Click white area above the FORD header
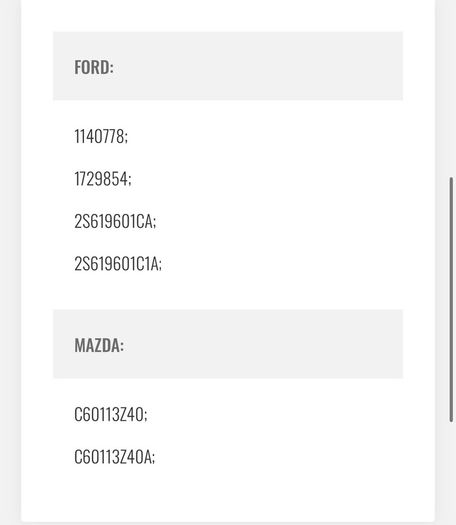Screen dimensions: 456x525 point(228,15)
